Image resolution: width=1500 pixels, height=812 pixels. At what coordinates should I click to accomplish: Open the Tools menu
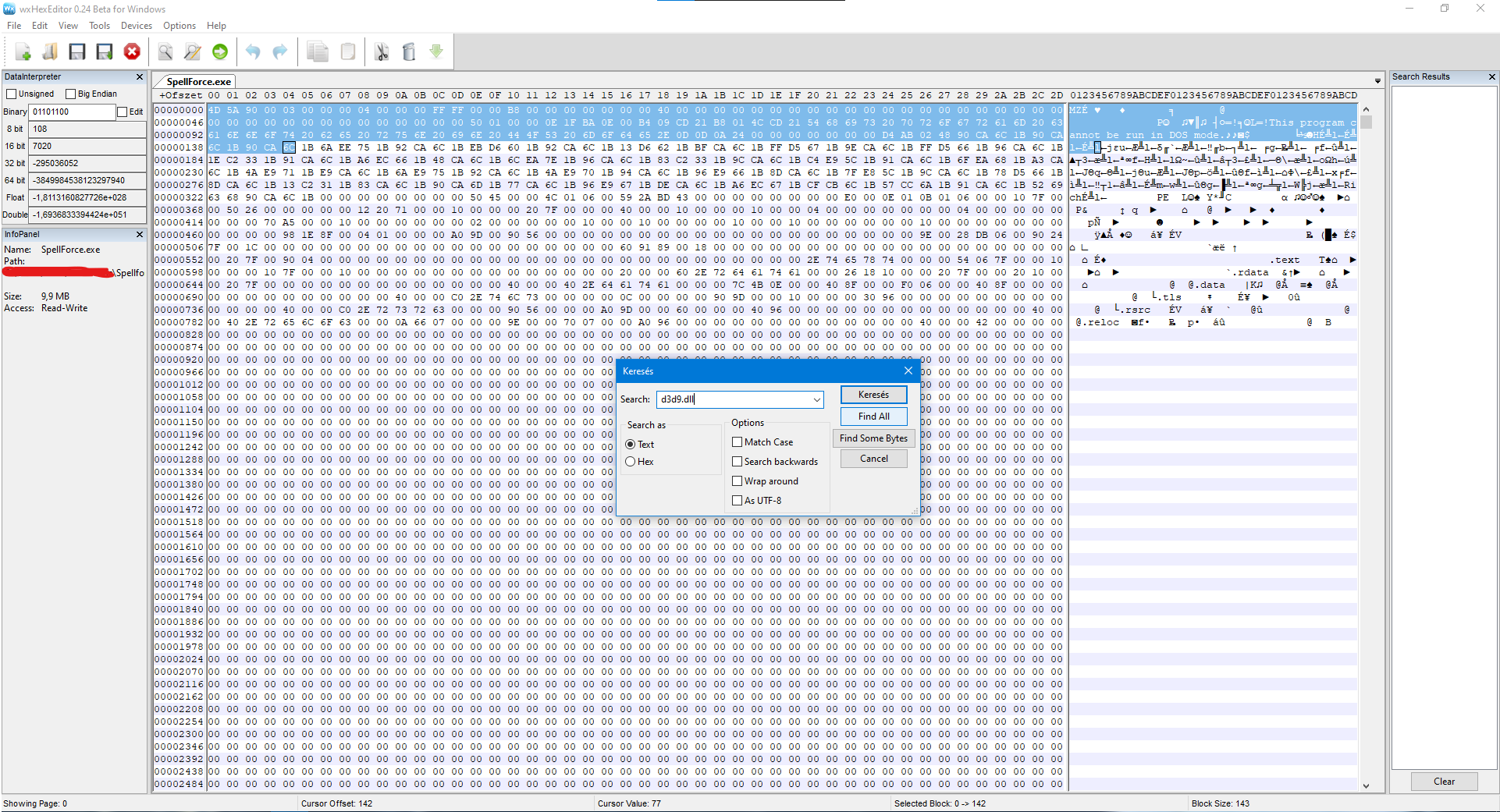[x=99, y=26]
